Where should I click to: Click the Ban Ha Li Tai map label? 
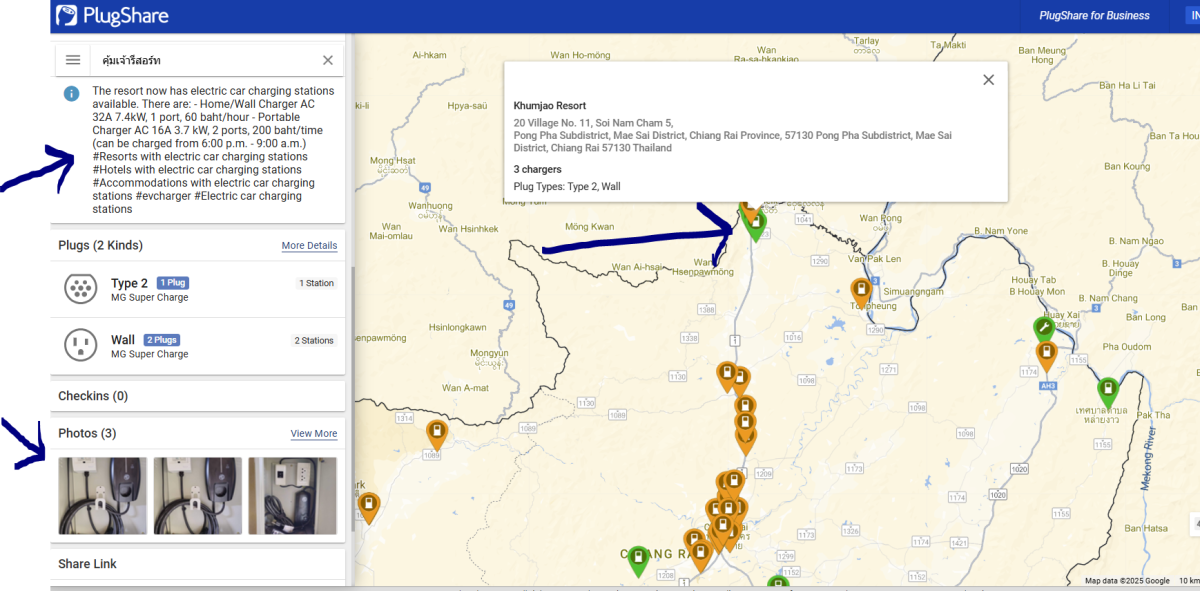pyautogui.click(x=1127, y=85)
